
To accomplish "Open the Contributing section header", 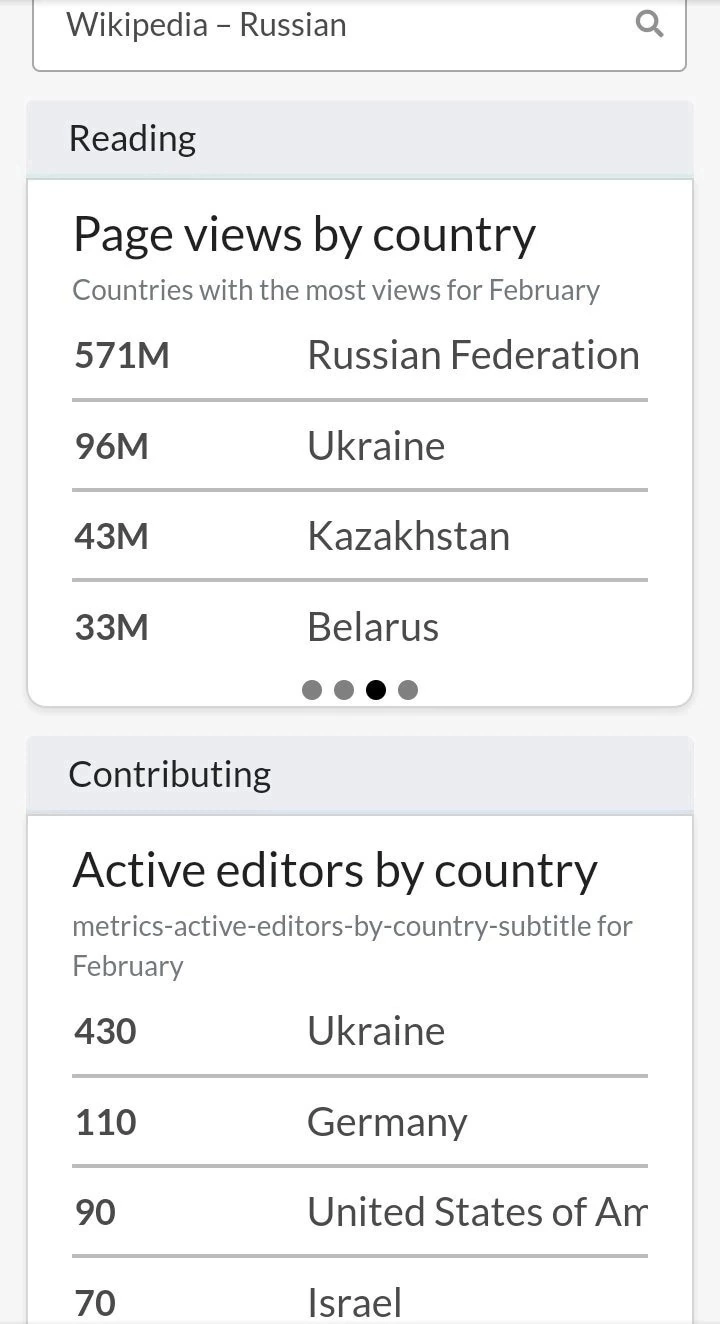I will click(x=360, y=775).
